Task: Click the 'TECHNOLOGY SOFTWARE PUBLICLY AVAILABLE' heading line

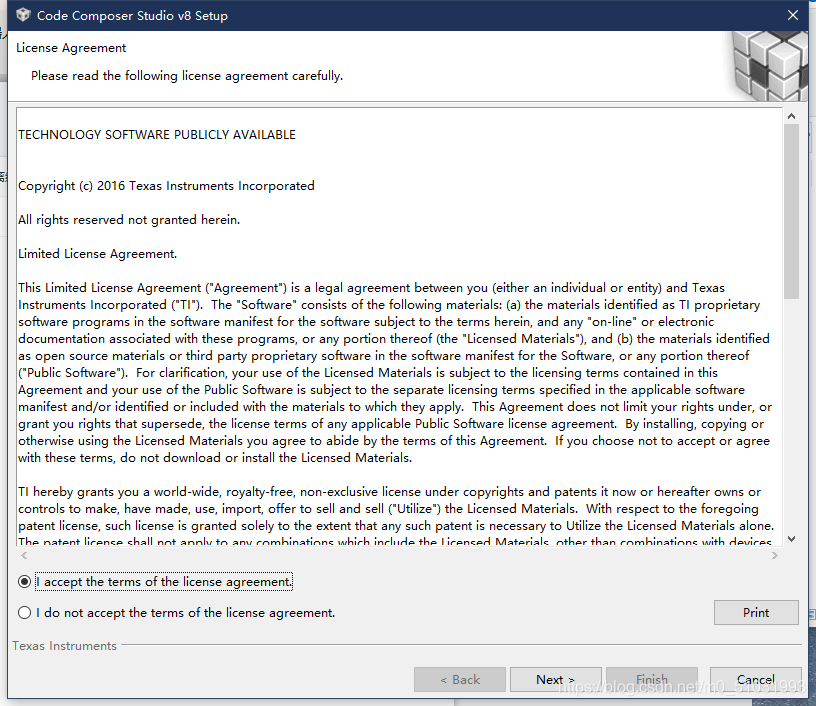Action: pos(157,135)
